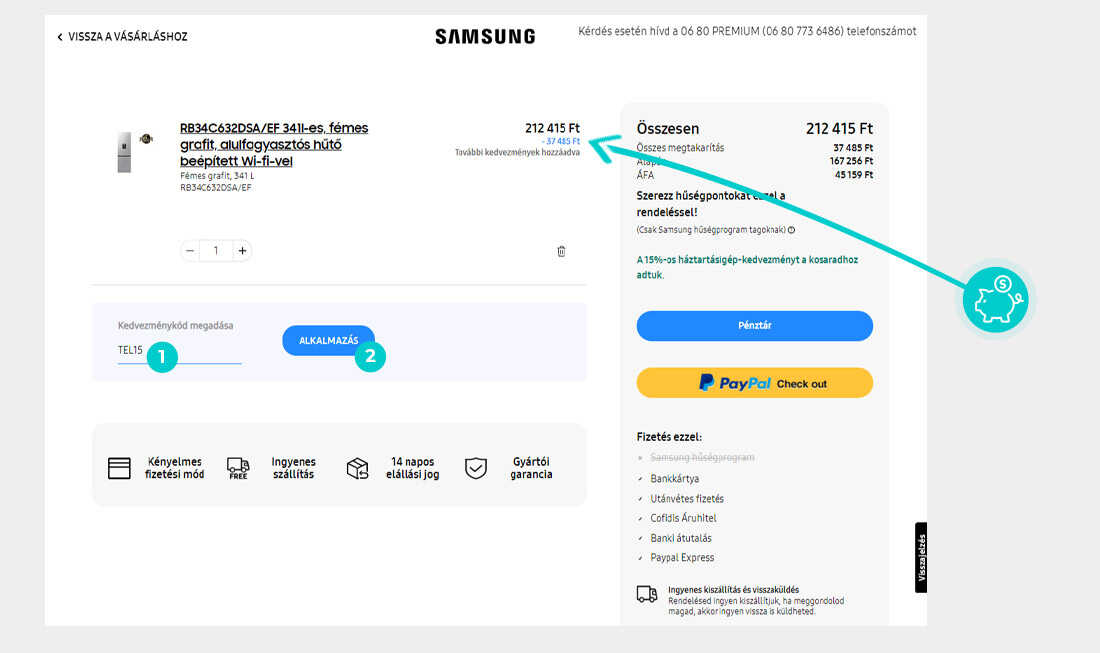Pay with PayPal Check out button
1100x653 pixels.
(x=755, y=383)
